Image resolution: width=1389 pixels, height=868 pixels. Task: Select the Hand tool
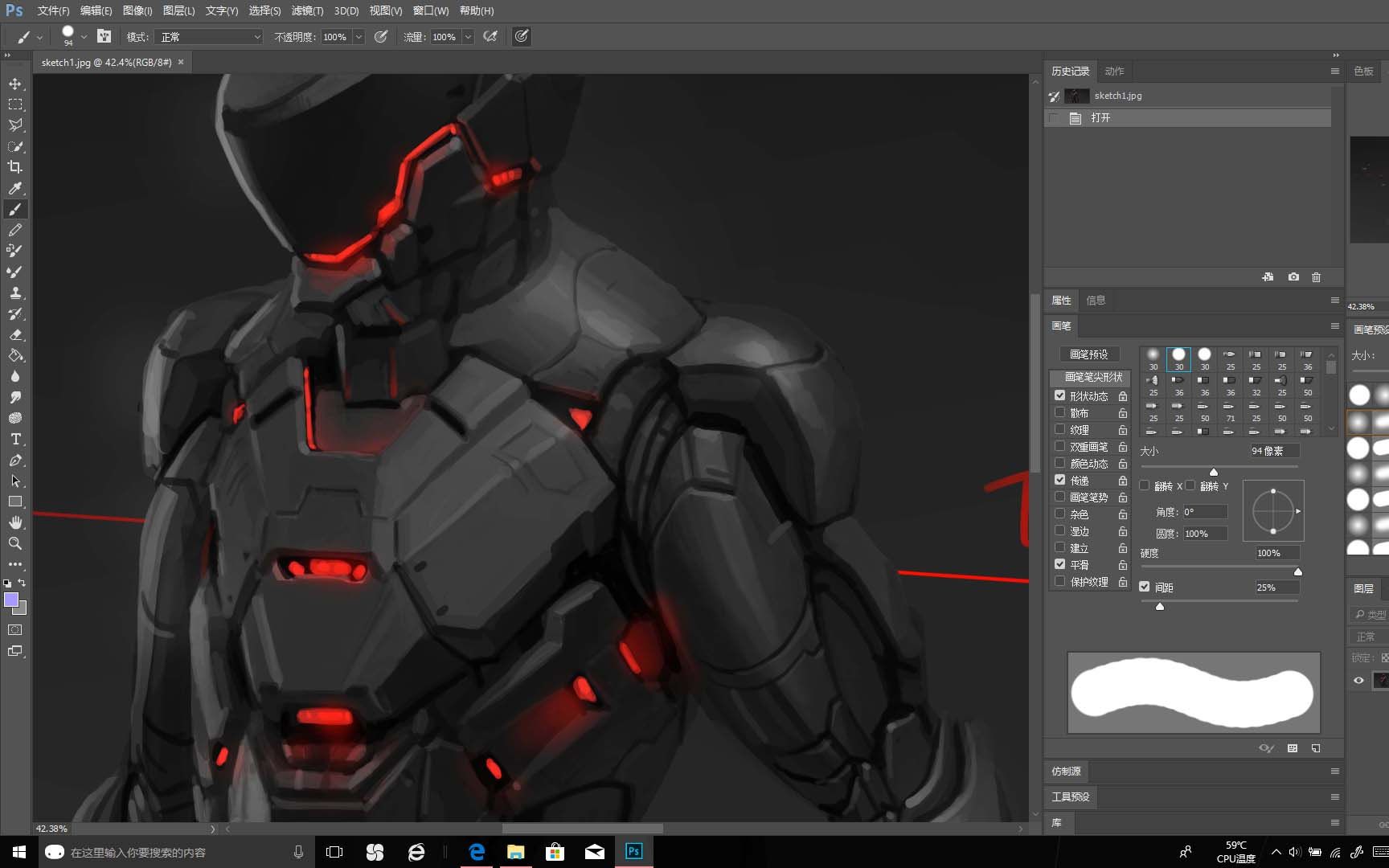15,522
